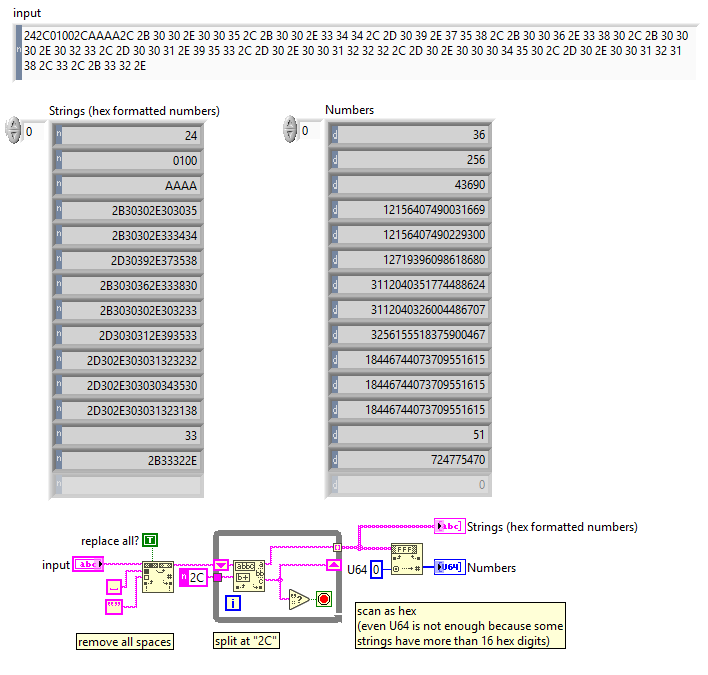
Task: Select string element 2D302E30303031323138
Action: point(128,410)
